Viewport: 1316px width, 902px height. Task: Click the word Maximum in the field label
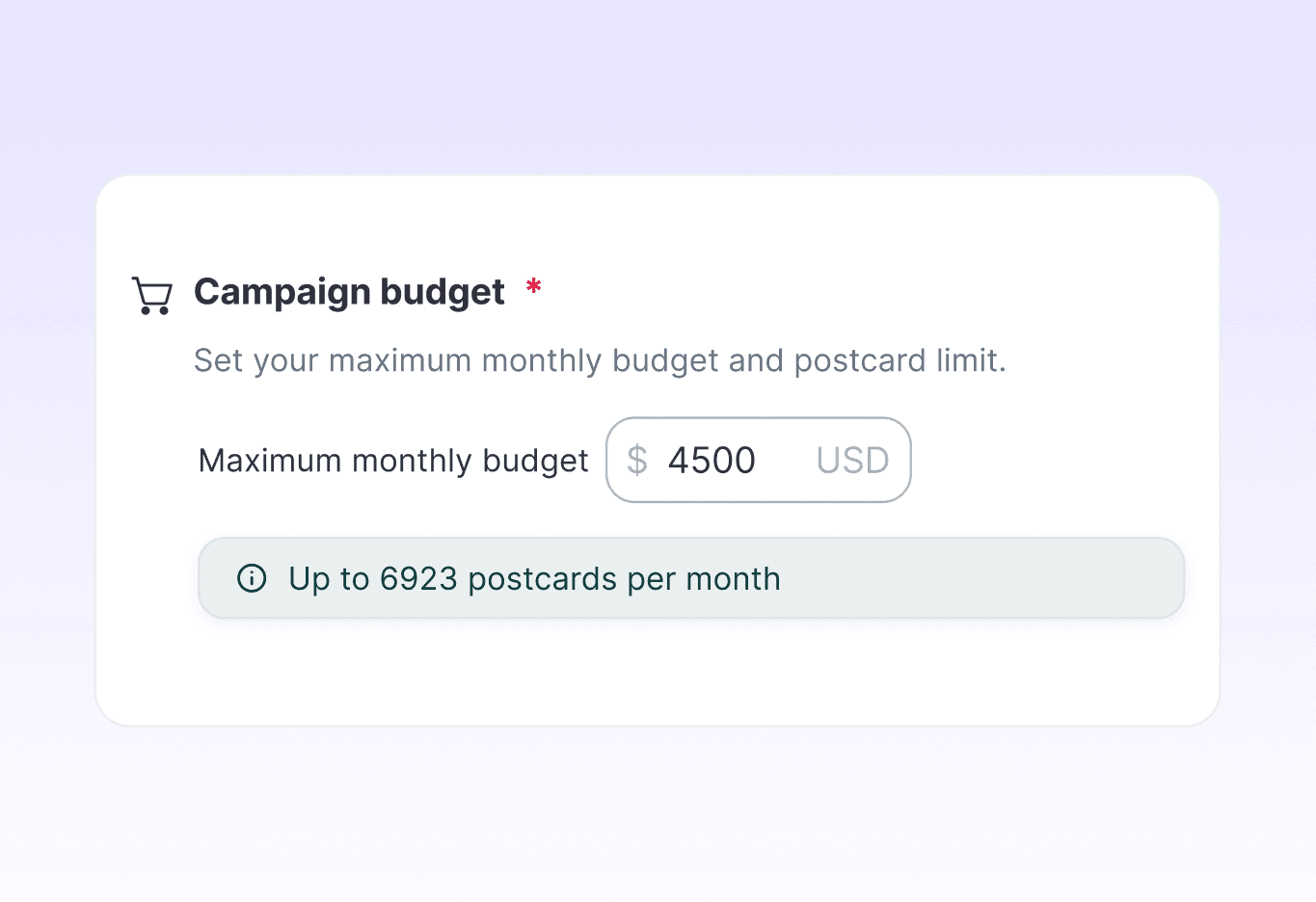[x=270, y=461]
